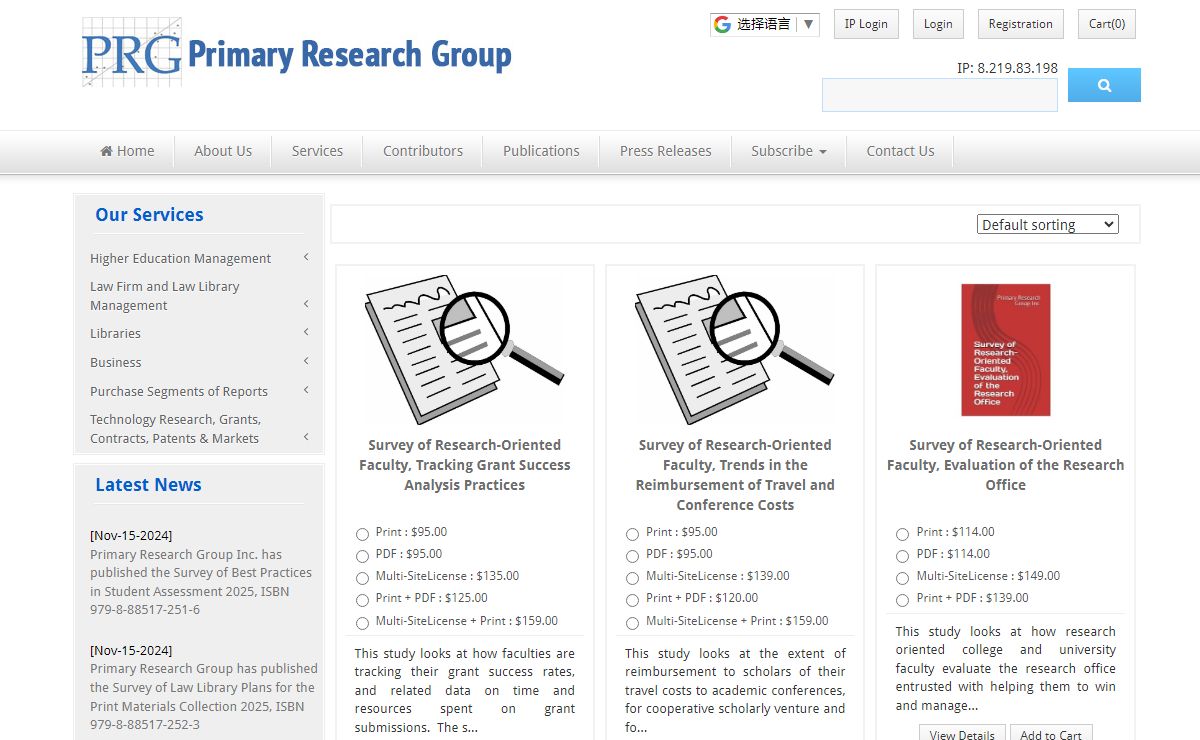Screen dimensions: 1200x740
Task: Open the Cart(0) button
Action: pos(1106,24)
